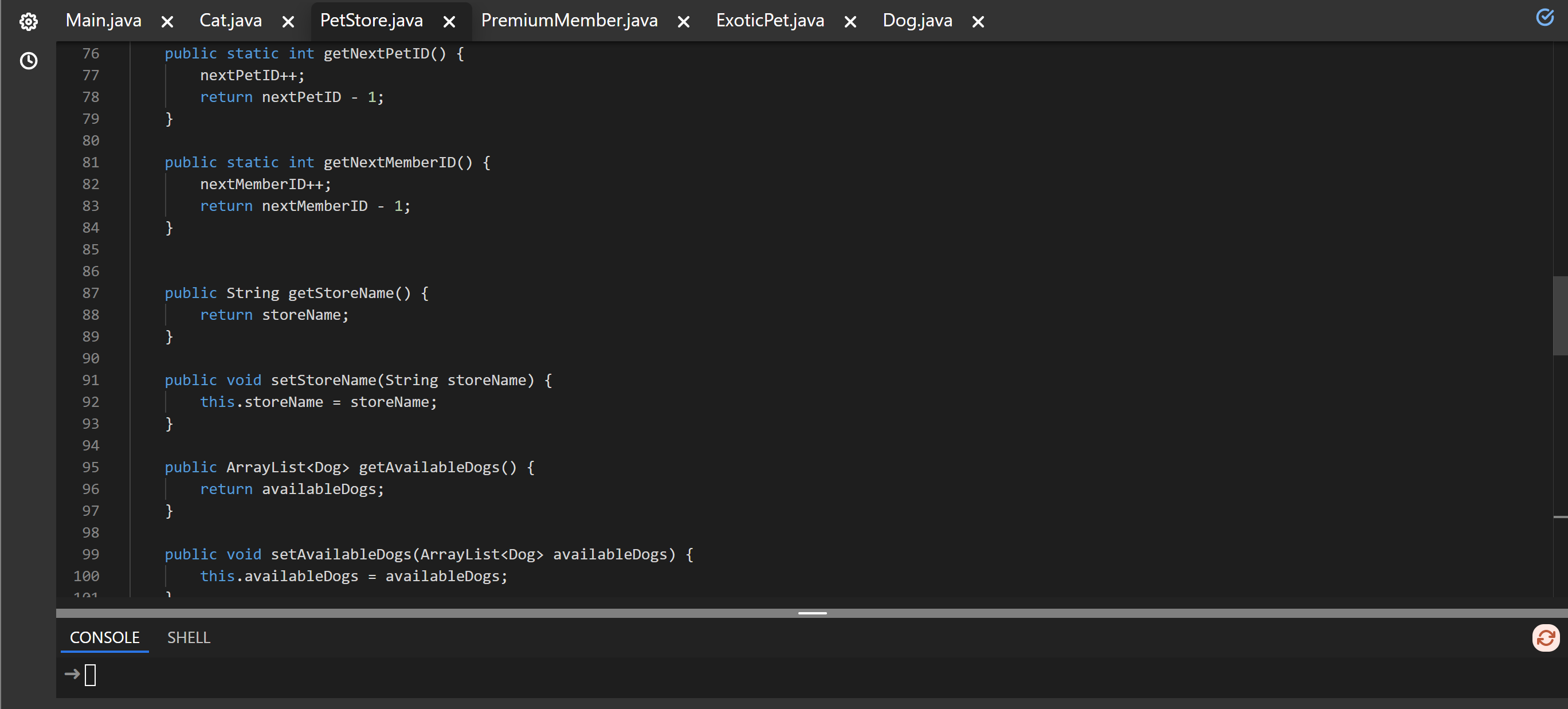Close the PremiumMember.java tab

(684, 22)
